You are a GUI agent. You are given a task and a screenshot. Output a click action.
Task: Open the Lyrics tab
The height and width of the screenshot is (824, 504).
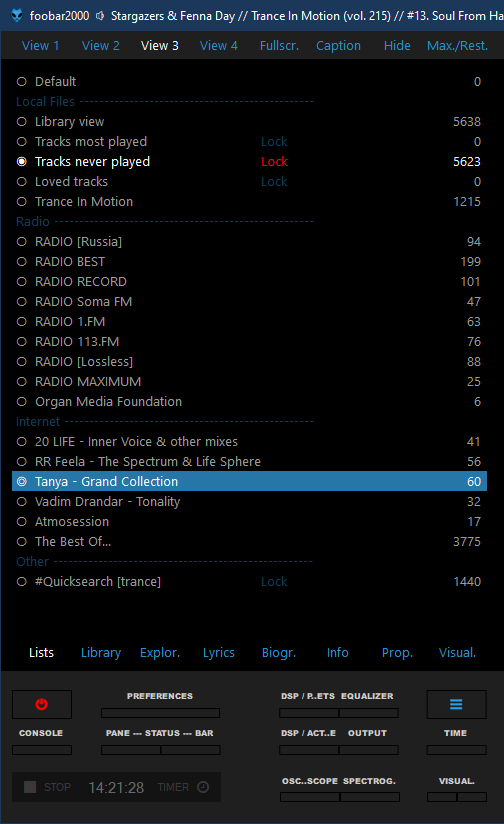pos(219,653)
